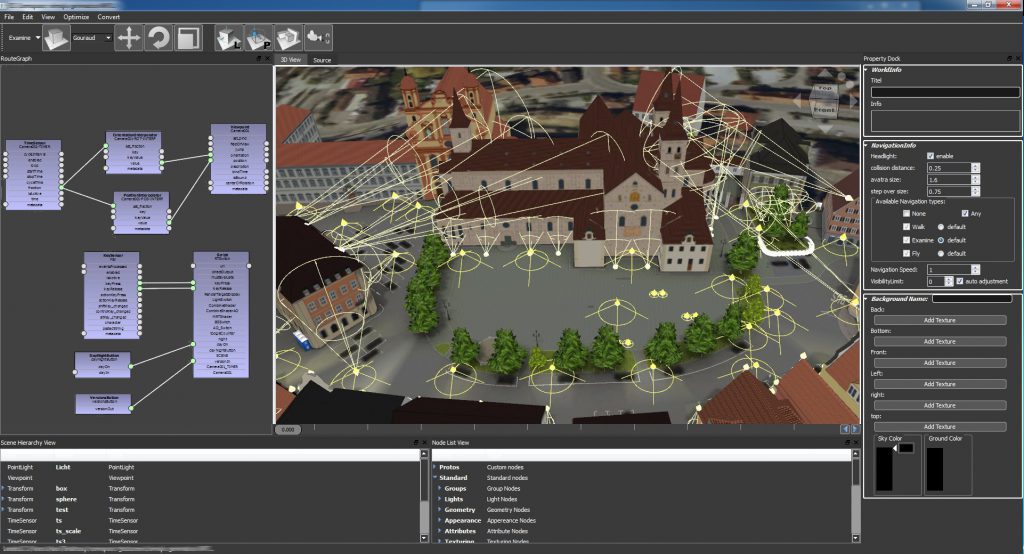The height and width of the screenshot is (554, 1024).
Task: Open the Examine navigation mode dropdown
Action: 24,38
